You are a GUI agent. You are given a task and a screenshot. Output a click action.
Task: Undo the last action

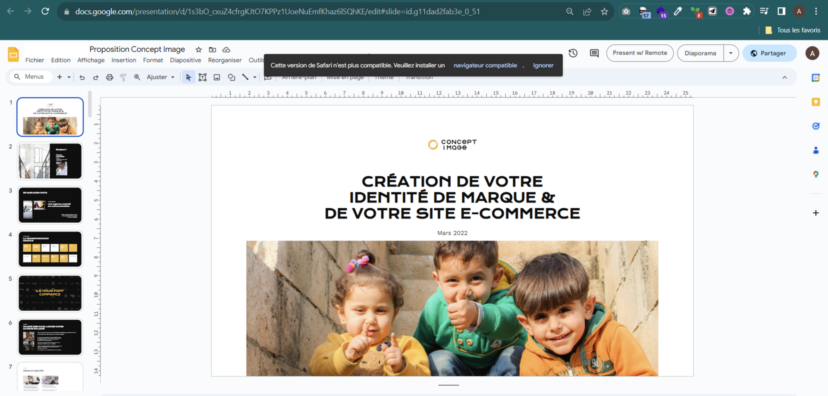click(x=82, y=77)
